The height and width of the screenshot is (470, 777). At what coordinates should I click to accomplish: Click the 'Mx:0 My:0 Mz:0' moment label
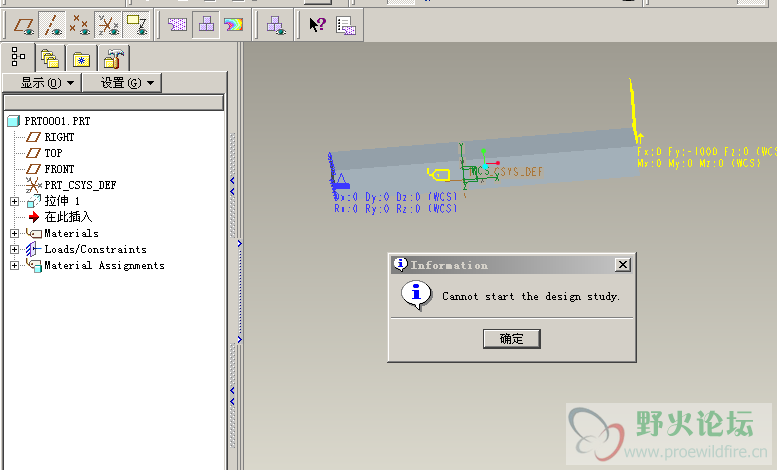coord(699,163)
